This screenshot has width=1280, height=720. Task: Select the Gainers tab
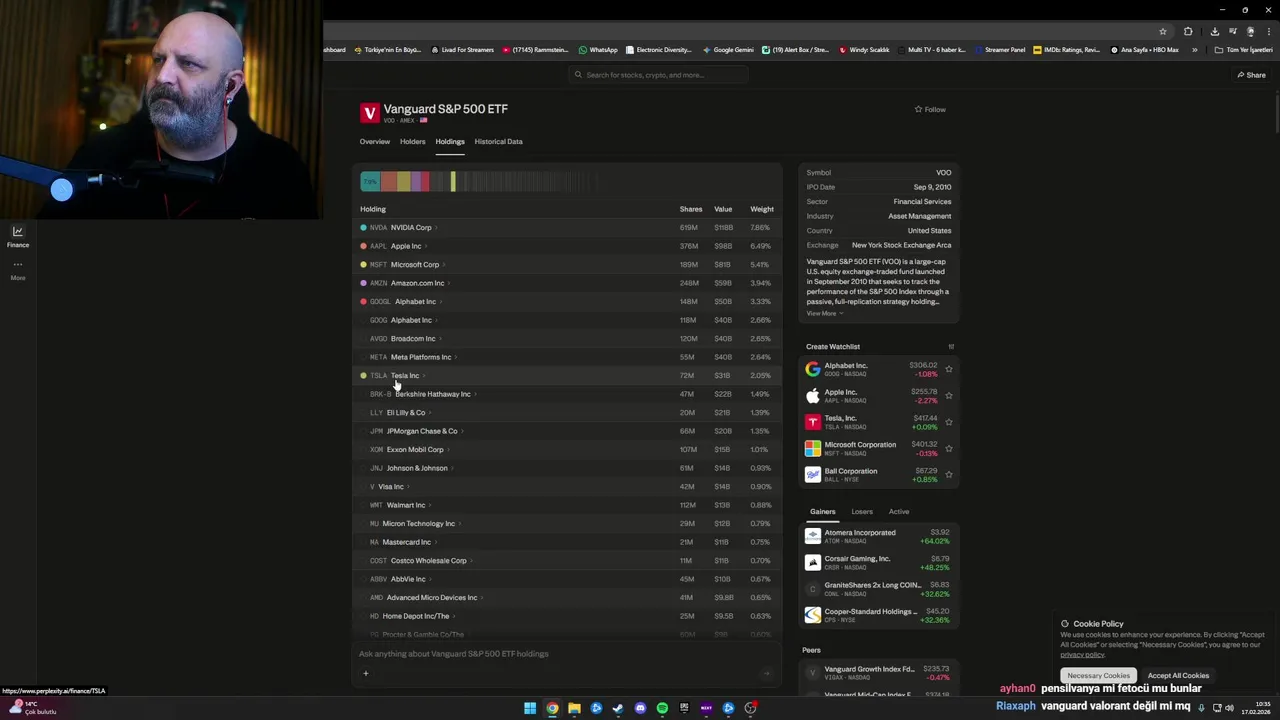tap(823, 512)
